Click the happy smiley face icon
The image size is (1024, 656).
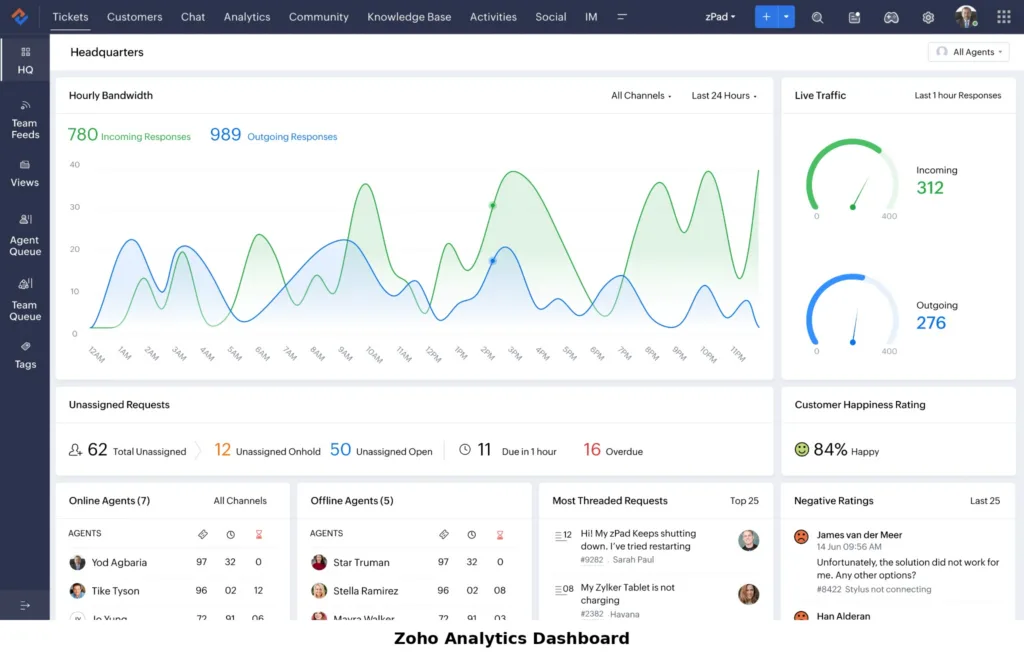(801, 450)
